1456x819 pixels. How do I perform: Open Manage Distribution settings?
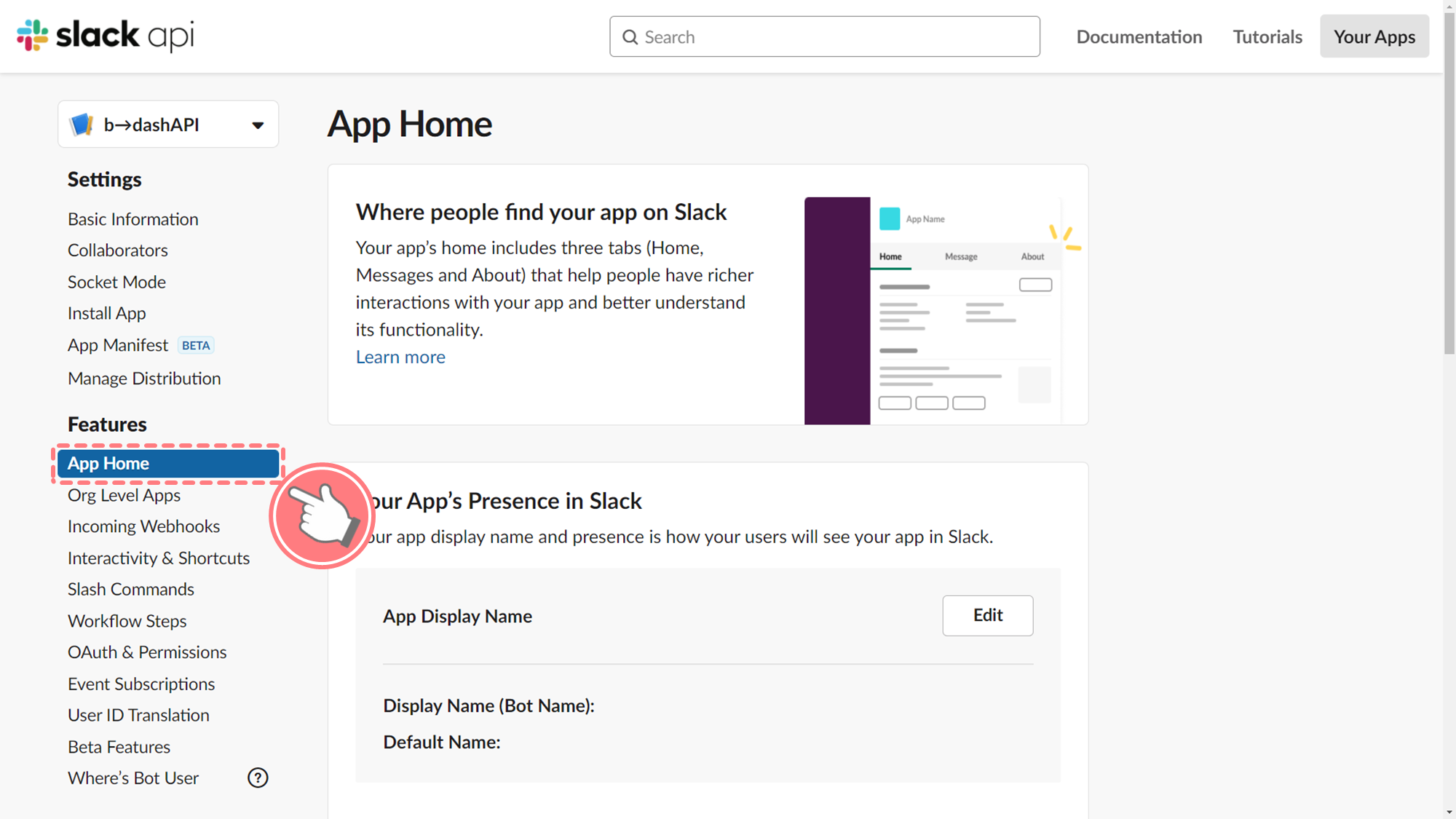coord(144,379)
